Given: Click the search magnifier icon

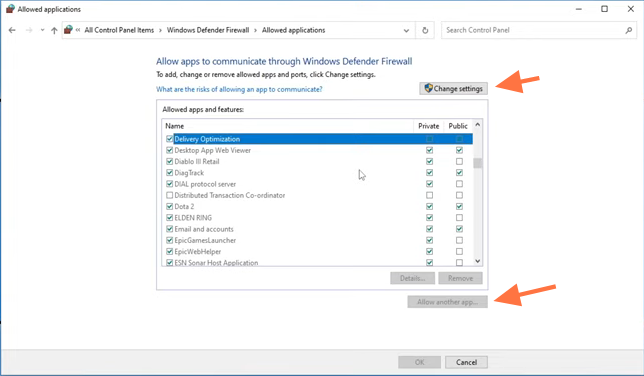Looking at the screenshot, I should pos(628,30).
